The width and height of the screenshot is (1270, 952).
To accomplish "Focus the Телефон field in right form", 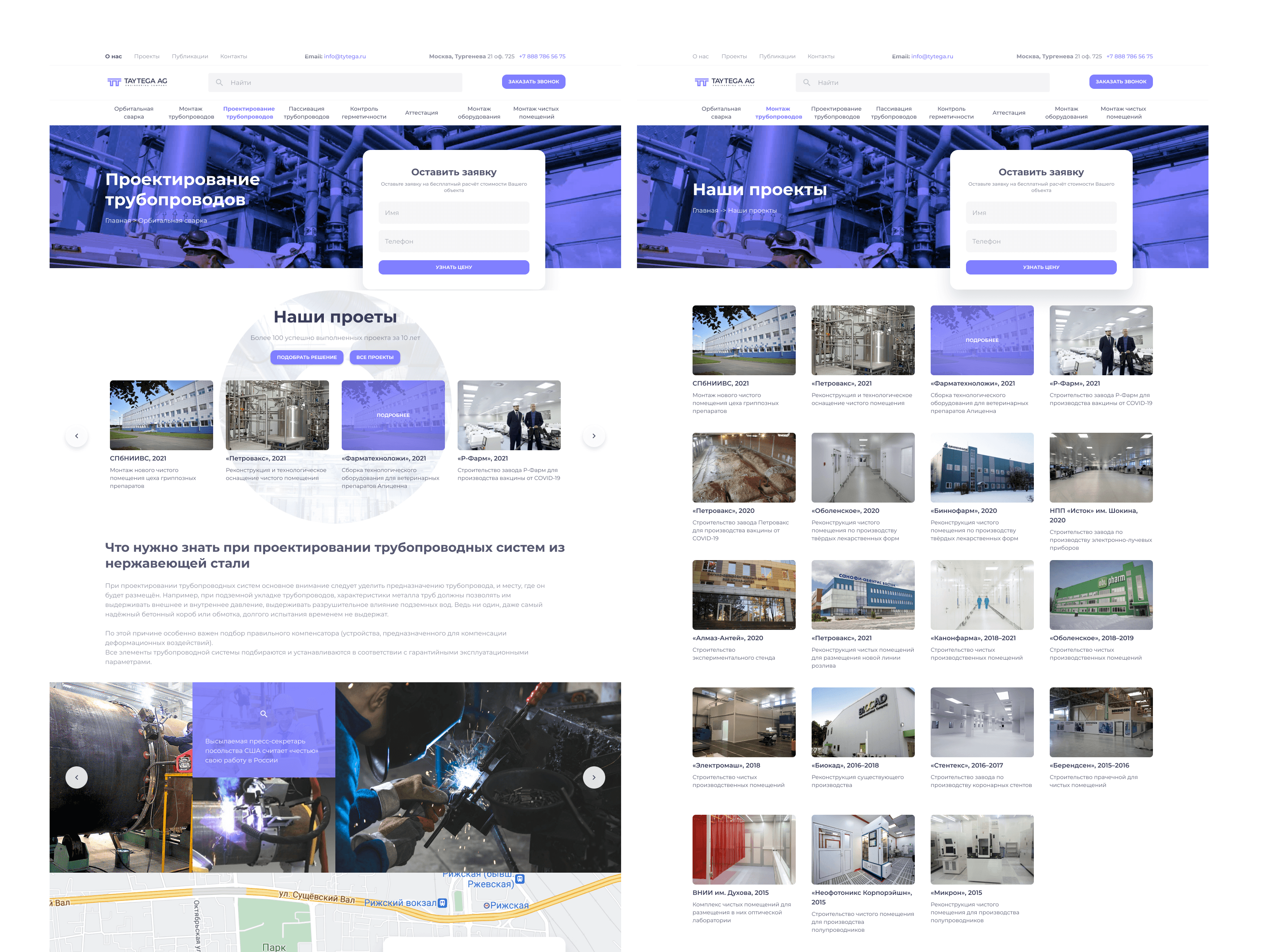I will click(1041, 242).
